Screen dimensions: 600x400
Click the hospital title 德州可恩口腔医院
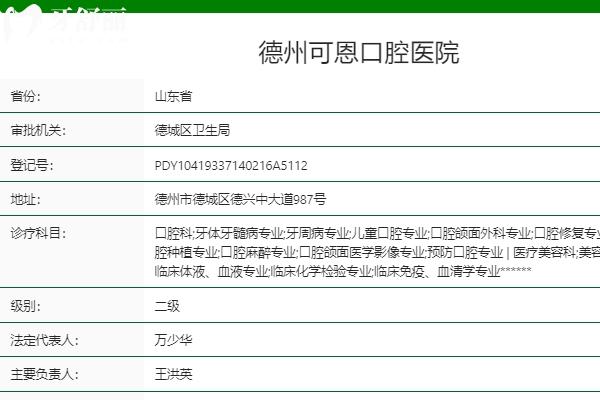click(x=359, y=52)
